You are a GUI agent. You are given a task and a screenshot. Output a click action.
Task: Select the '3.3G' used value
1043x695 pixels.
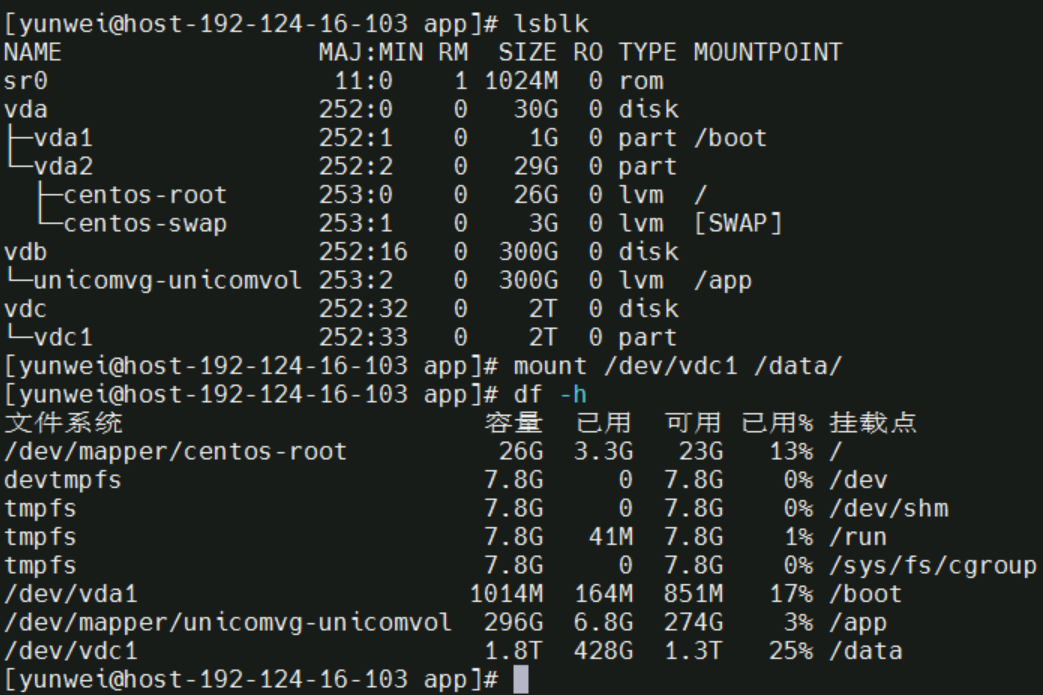point(604,452)
